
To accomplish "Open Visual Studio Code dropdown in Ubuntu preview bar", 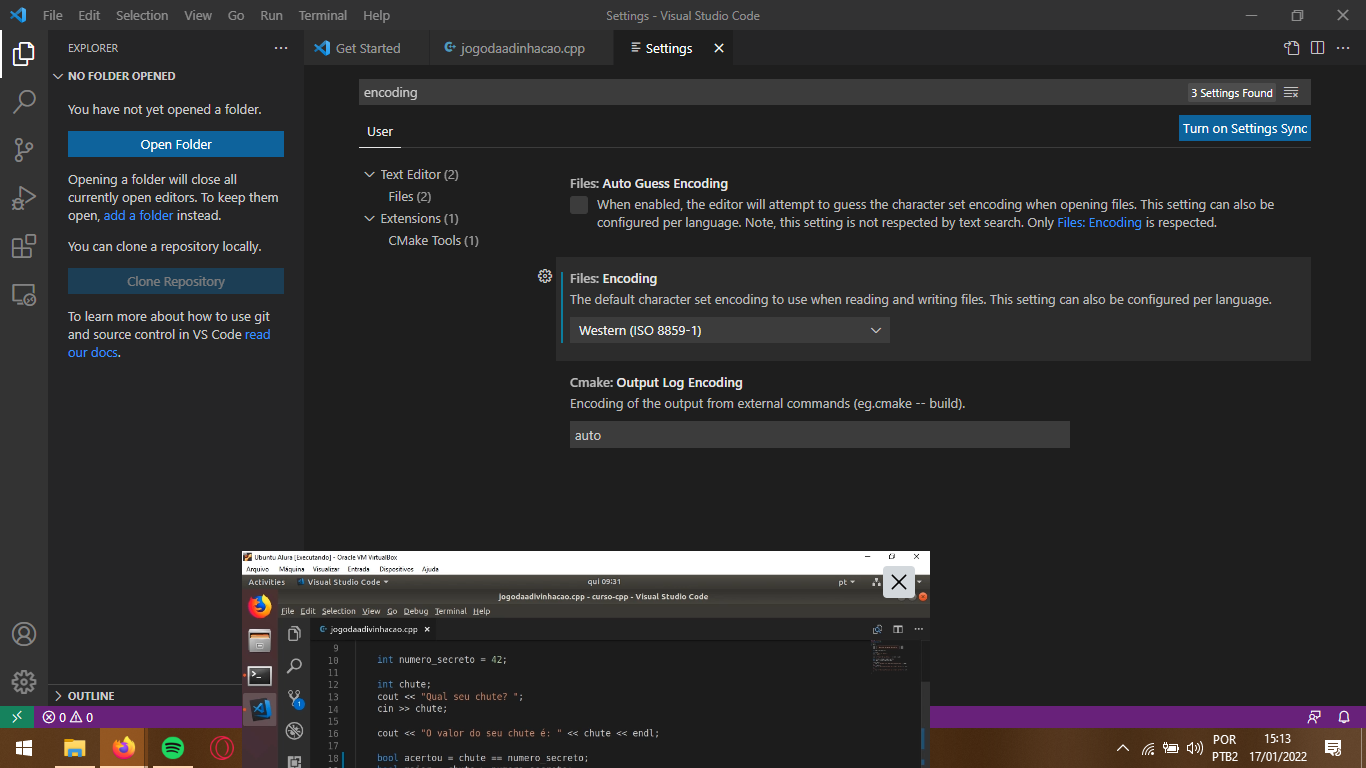I will coord(343,582).
